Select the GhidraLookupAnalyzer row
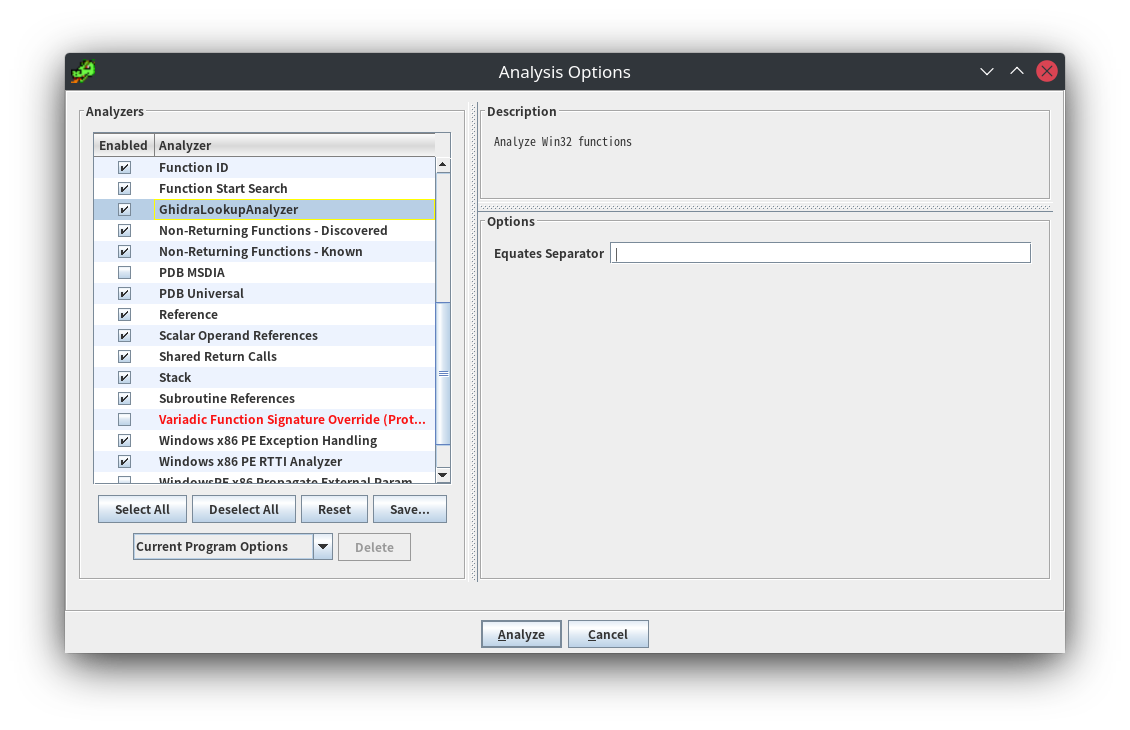1130x730 pixels. tap(264, 209)
